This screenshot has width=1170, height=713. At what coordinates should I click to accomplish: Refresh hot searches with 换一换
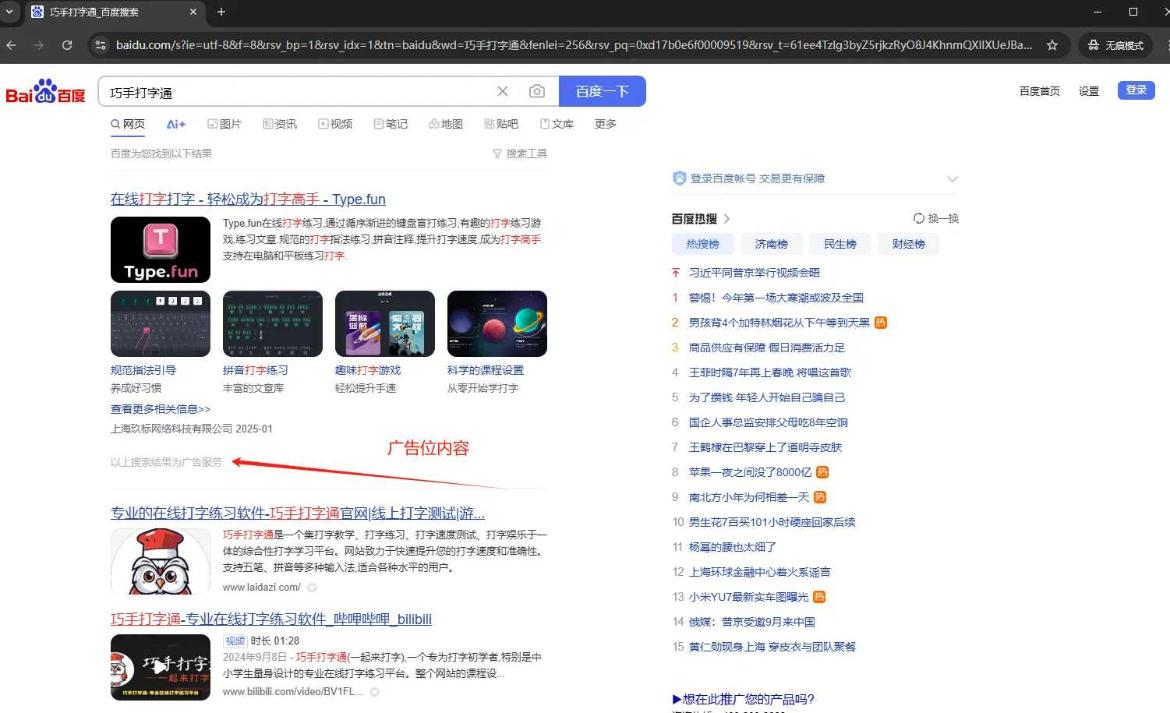[936, 219]
